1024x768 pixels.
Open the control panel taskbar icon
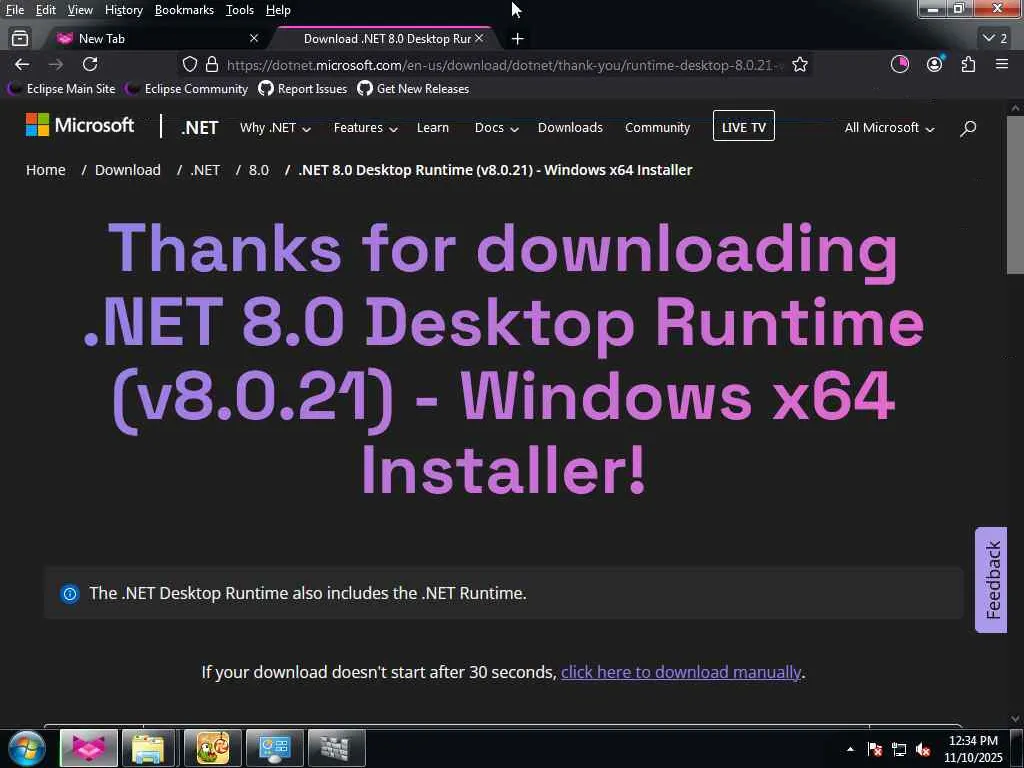(x=274, y=748)
